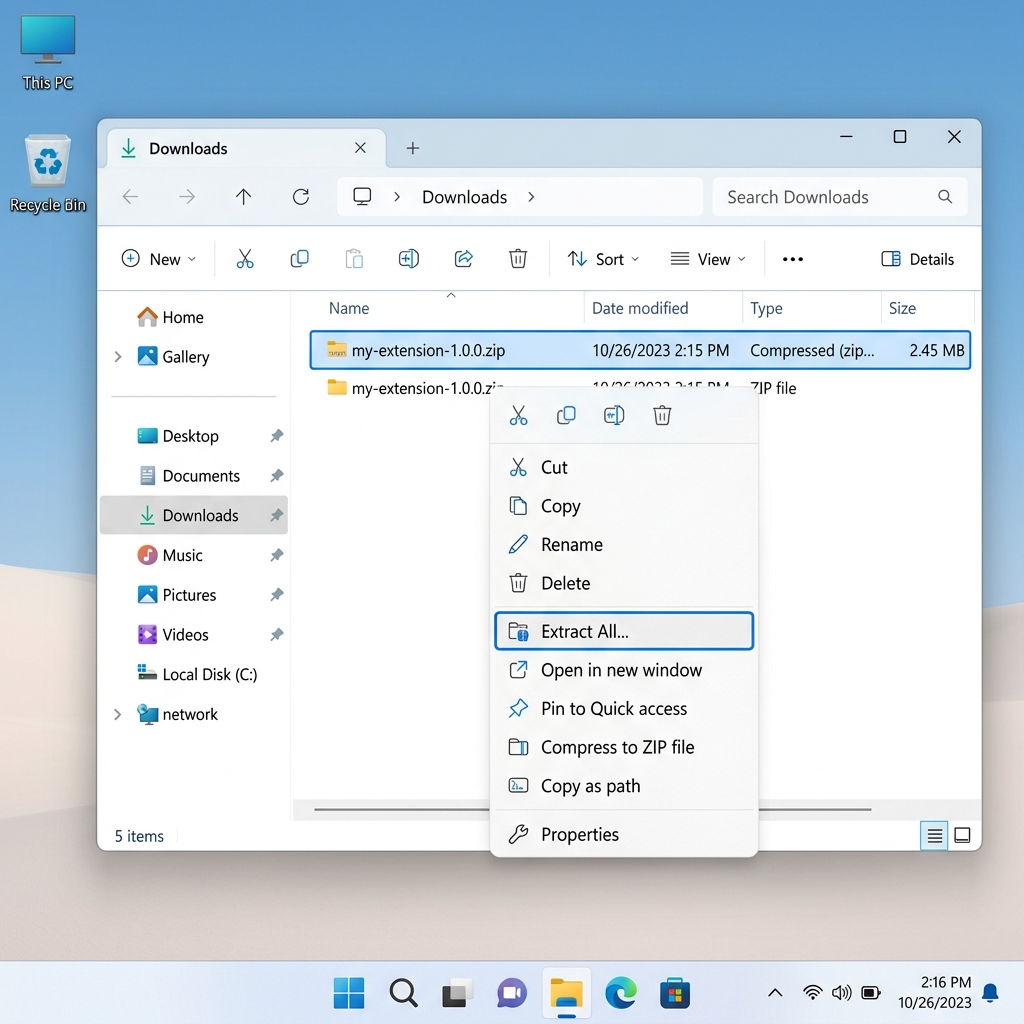
Task: Open Task View from the taskbar
Action: point(457,993)
